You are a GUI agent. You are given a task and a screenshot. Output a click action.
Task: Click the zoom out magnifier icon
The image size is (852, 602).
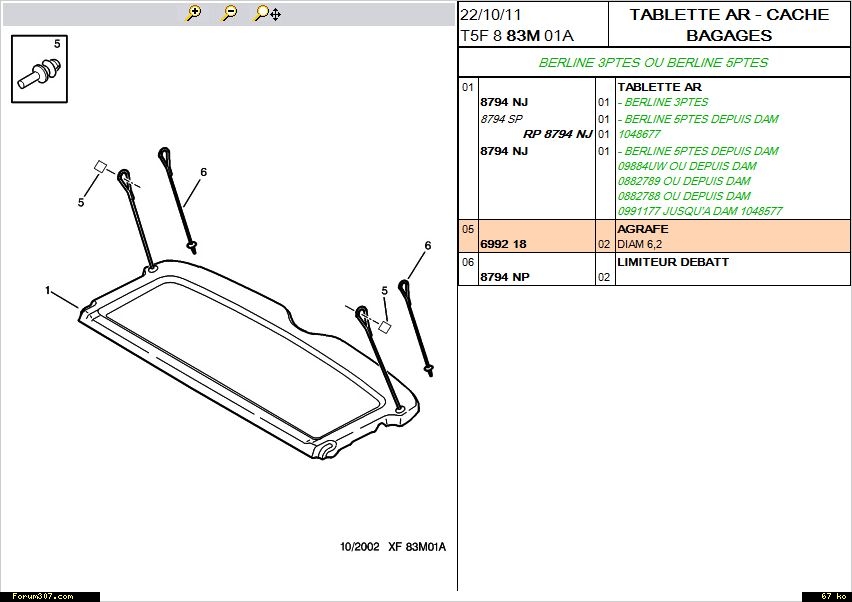(x=230, y=13)
